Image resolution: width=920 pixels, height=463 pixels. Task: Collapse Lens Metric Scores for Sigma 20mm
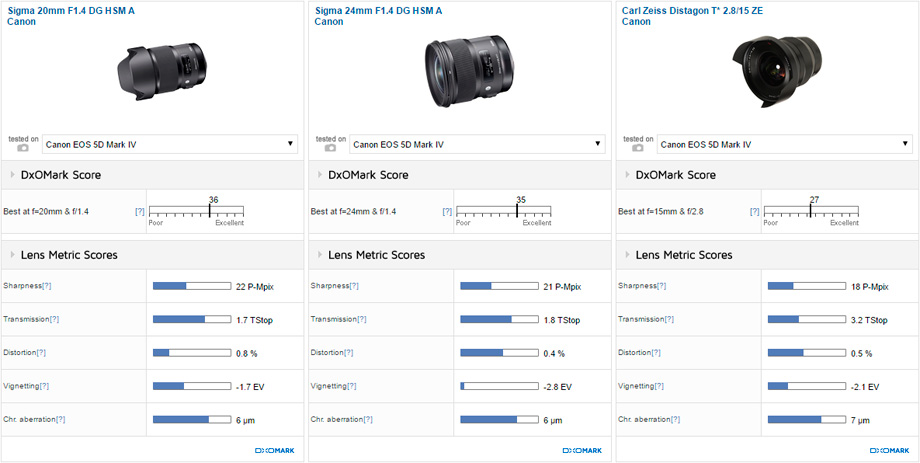[13, 255]
